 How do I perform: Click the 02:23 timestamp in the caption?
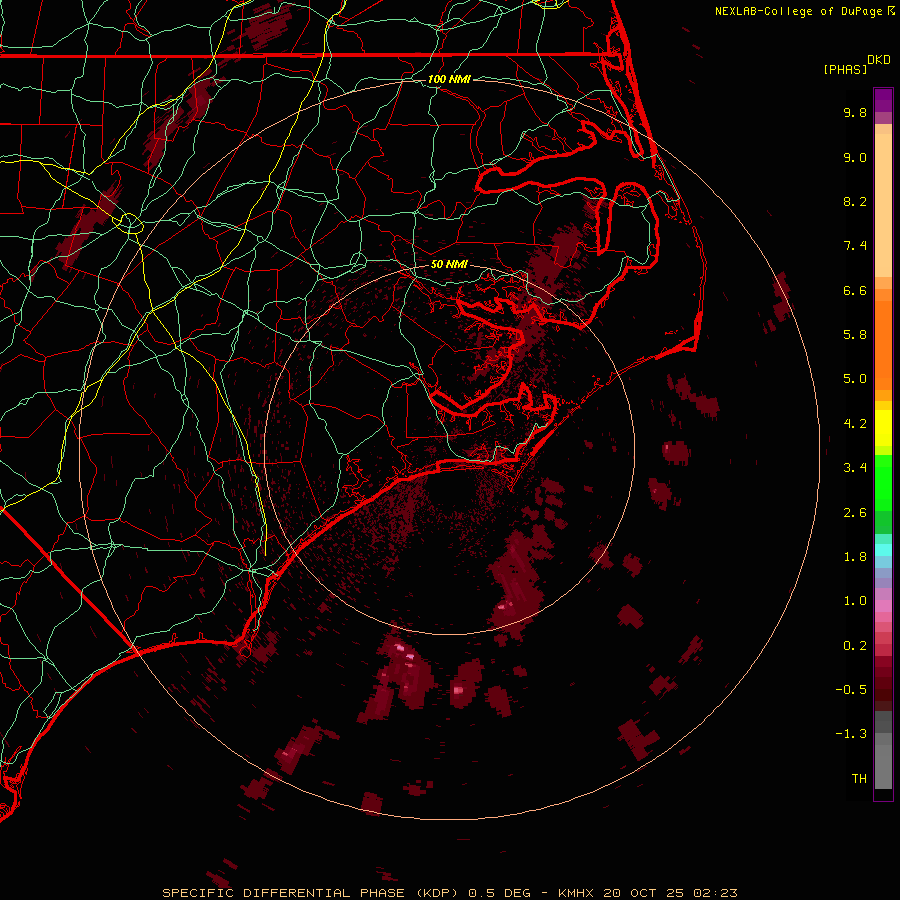click(715, 893)
